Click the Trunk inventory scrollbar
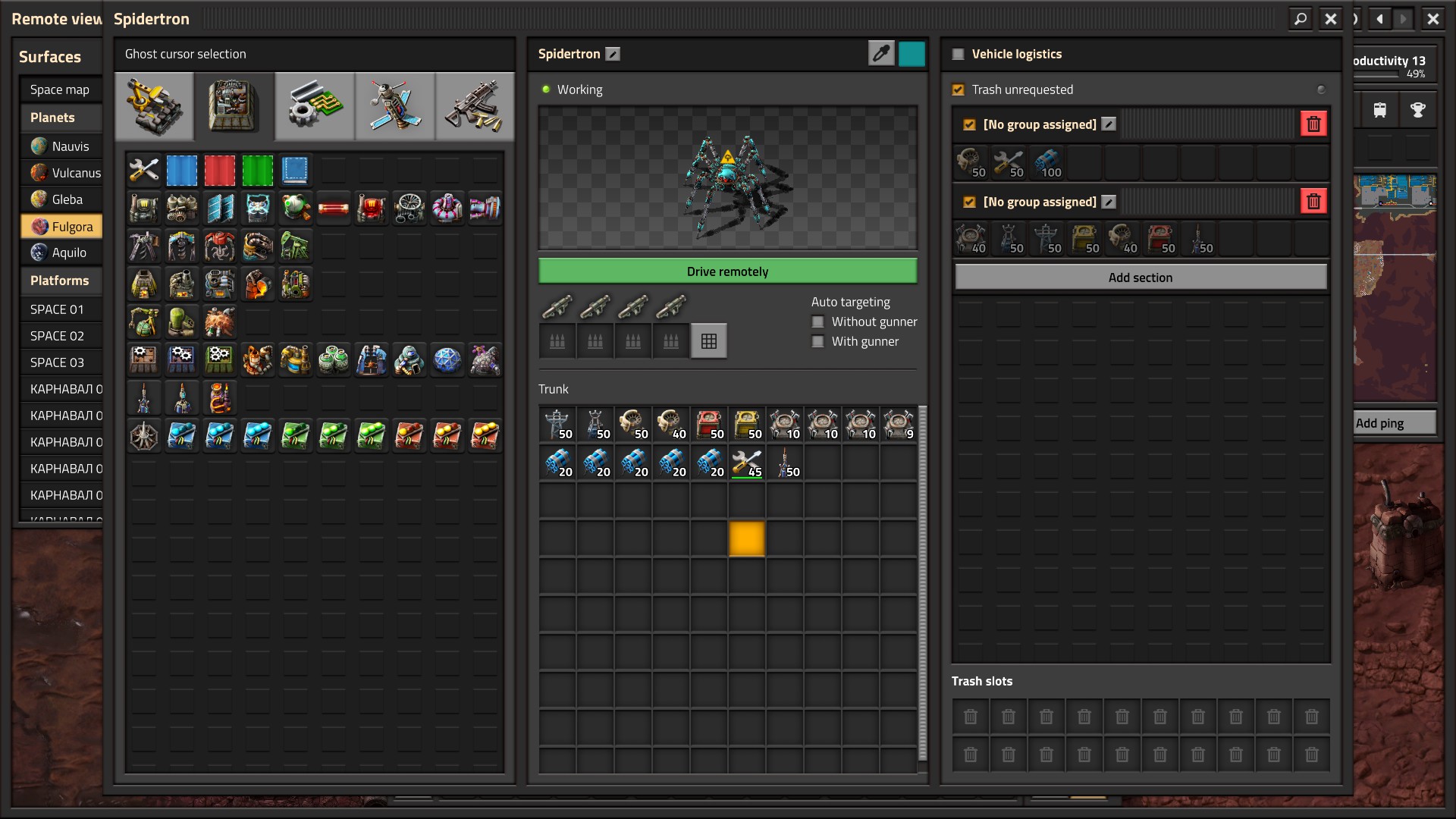 923,583
